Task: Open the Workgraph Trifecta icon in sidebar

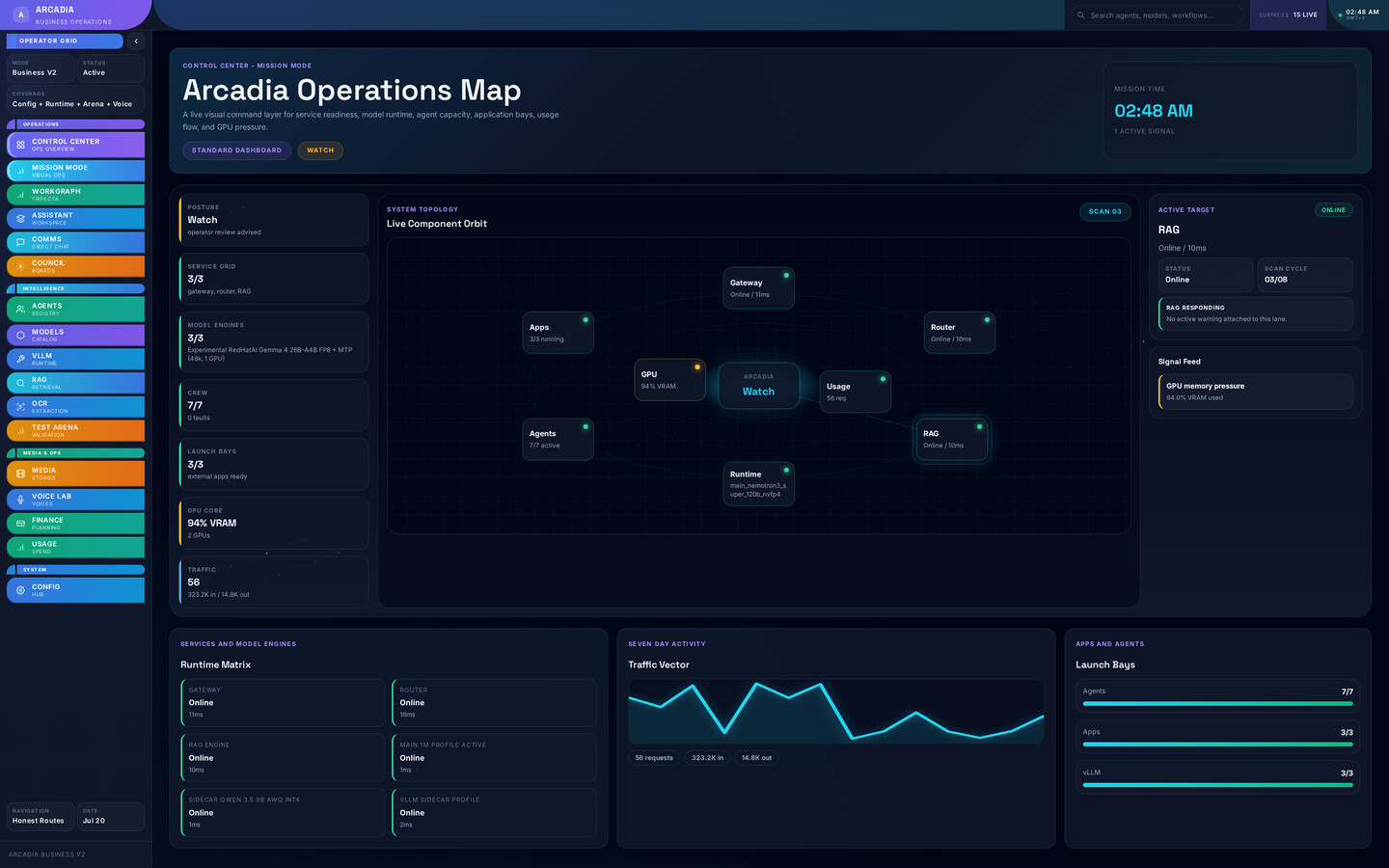Action: [x=20, y=195]
